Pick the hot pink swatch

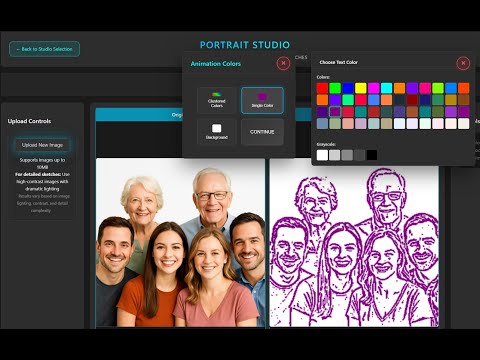(x=425, y=88)
